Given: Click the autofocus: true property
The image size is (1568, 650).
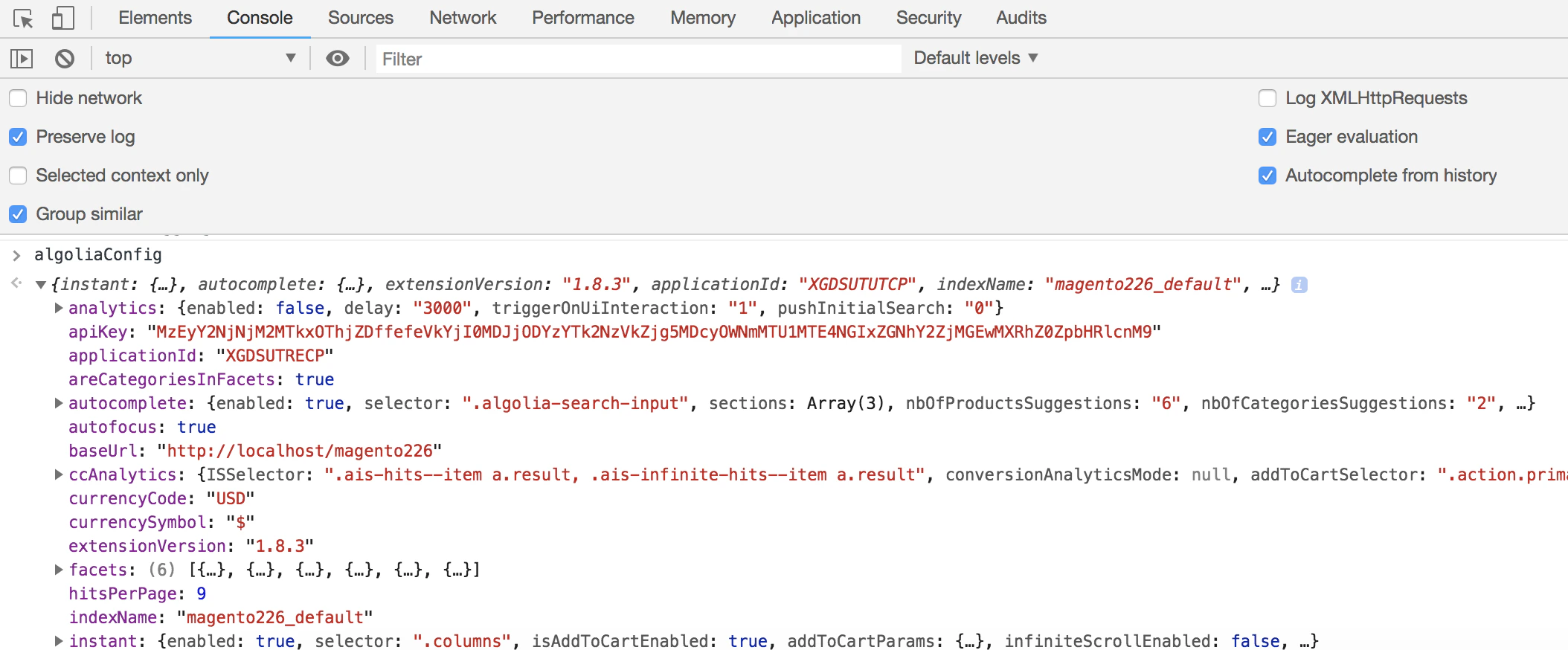Looking at the screenshot, I should tap(142, 427).
